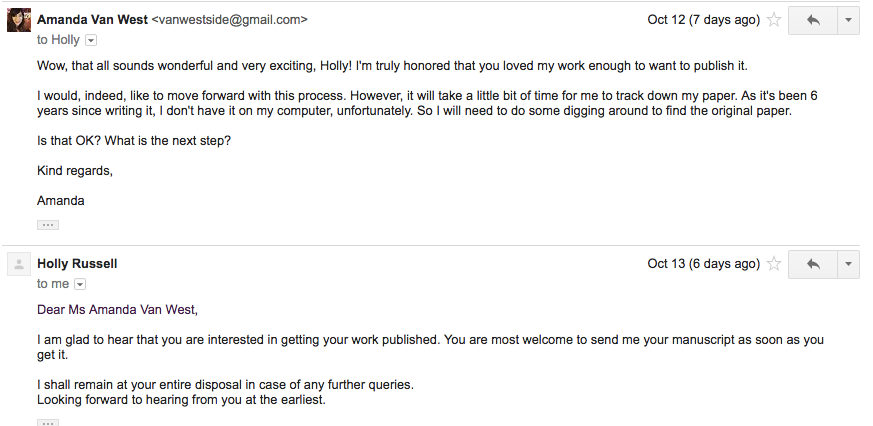Screen dimensions: 873x426
Task: Click the vanwestside@gmail.com email address
Action: pos(229,20)
